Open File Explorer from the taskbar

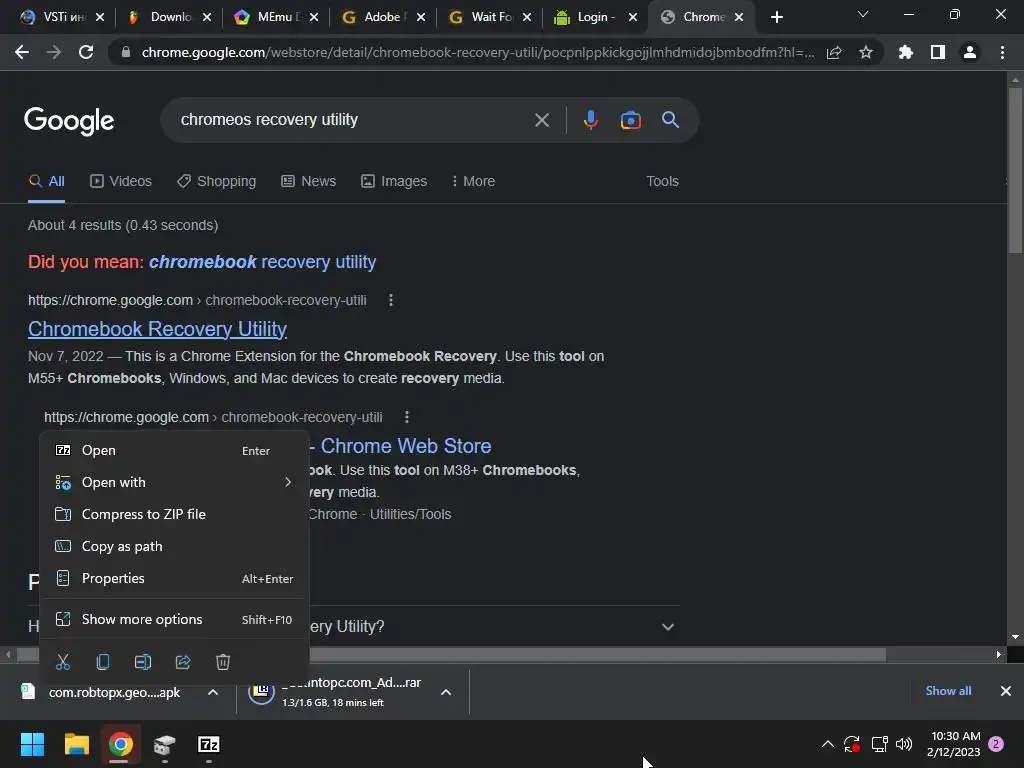click(x=76, y=744)
